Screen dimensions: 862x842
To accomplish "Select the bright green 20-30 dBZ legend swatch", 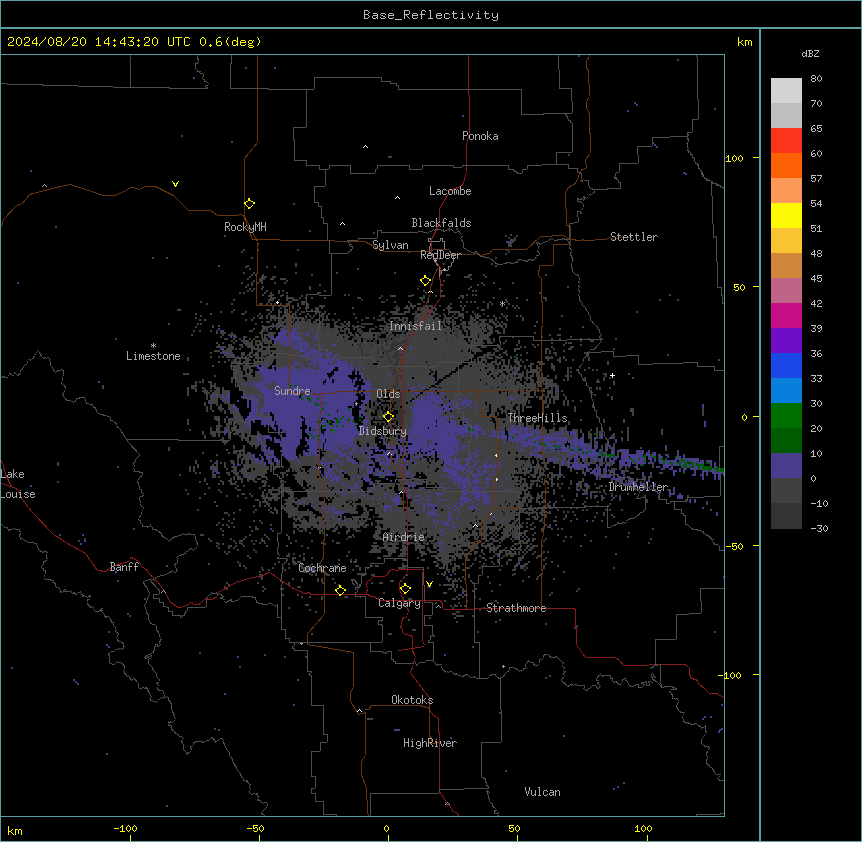I will tap(786, 416).
